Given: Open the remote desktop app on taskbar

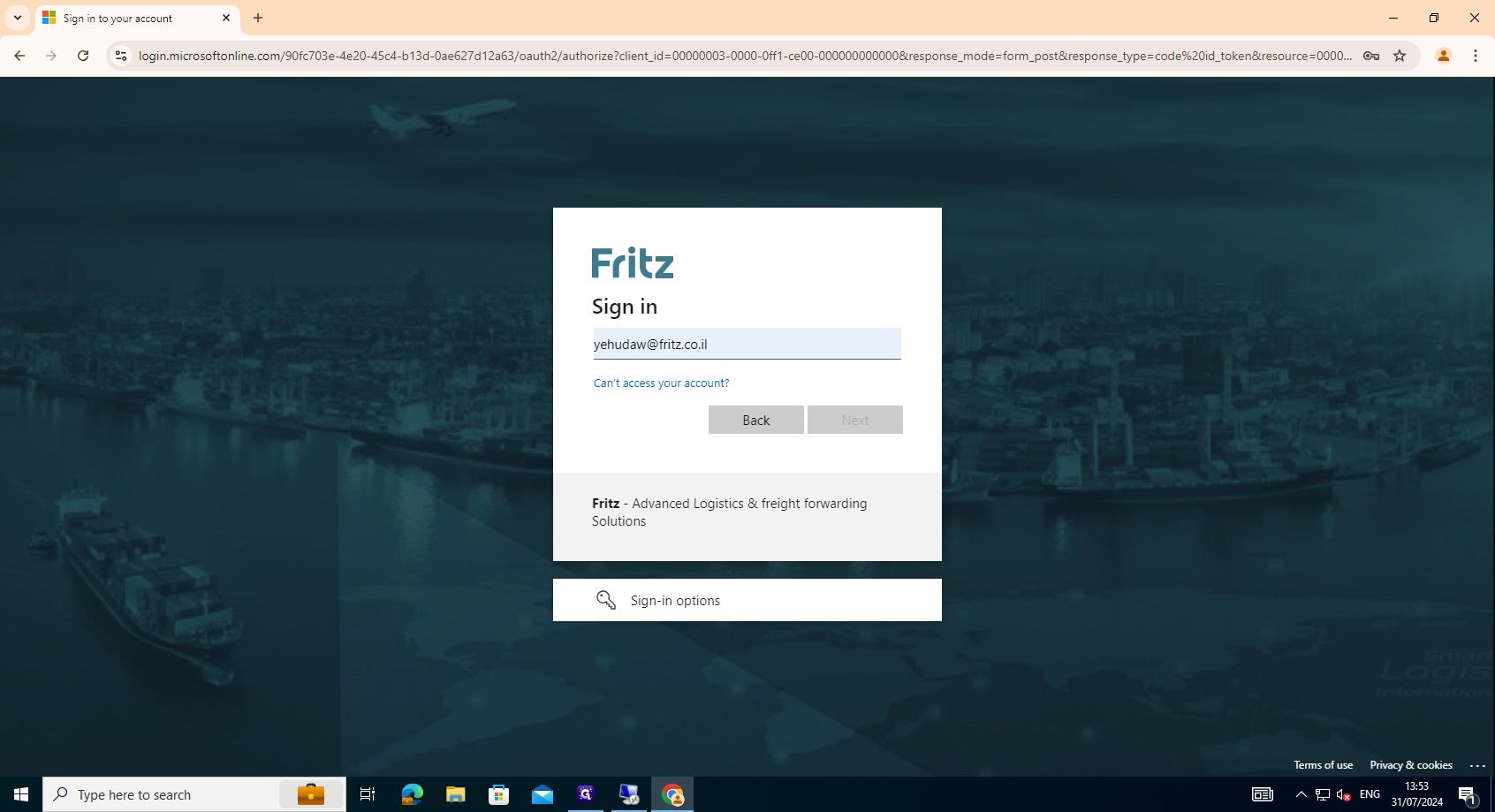Looking at the screenshot, I should coord(629,794).
